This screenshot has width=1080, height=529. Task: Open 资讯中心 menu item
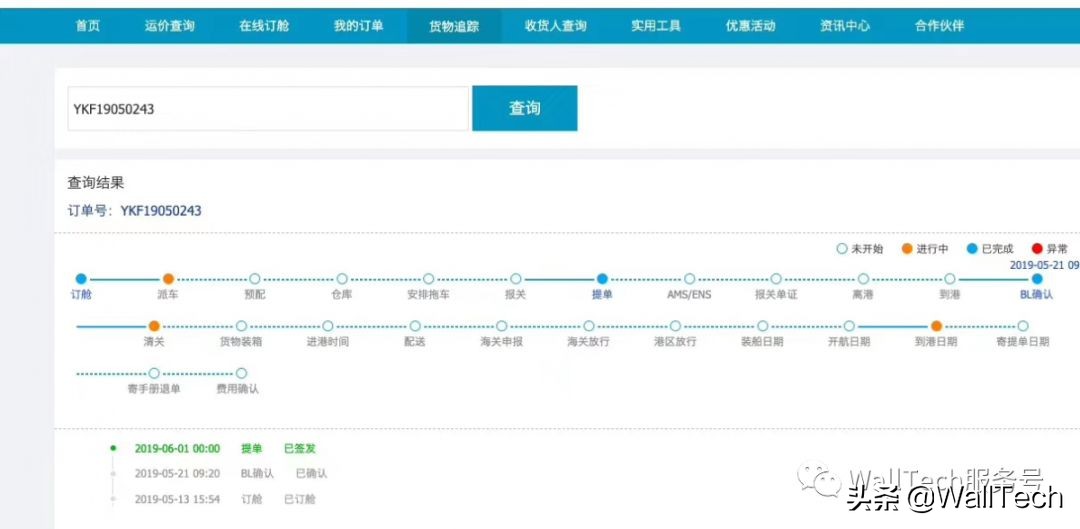[844, 26]
